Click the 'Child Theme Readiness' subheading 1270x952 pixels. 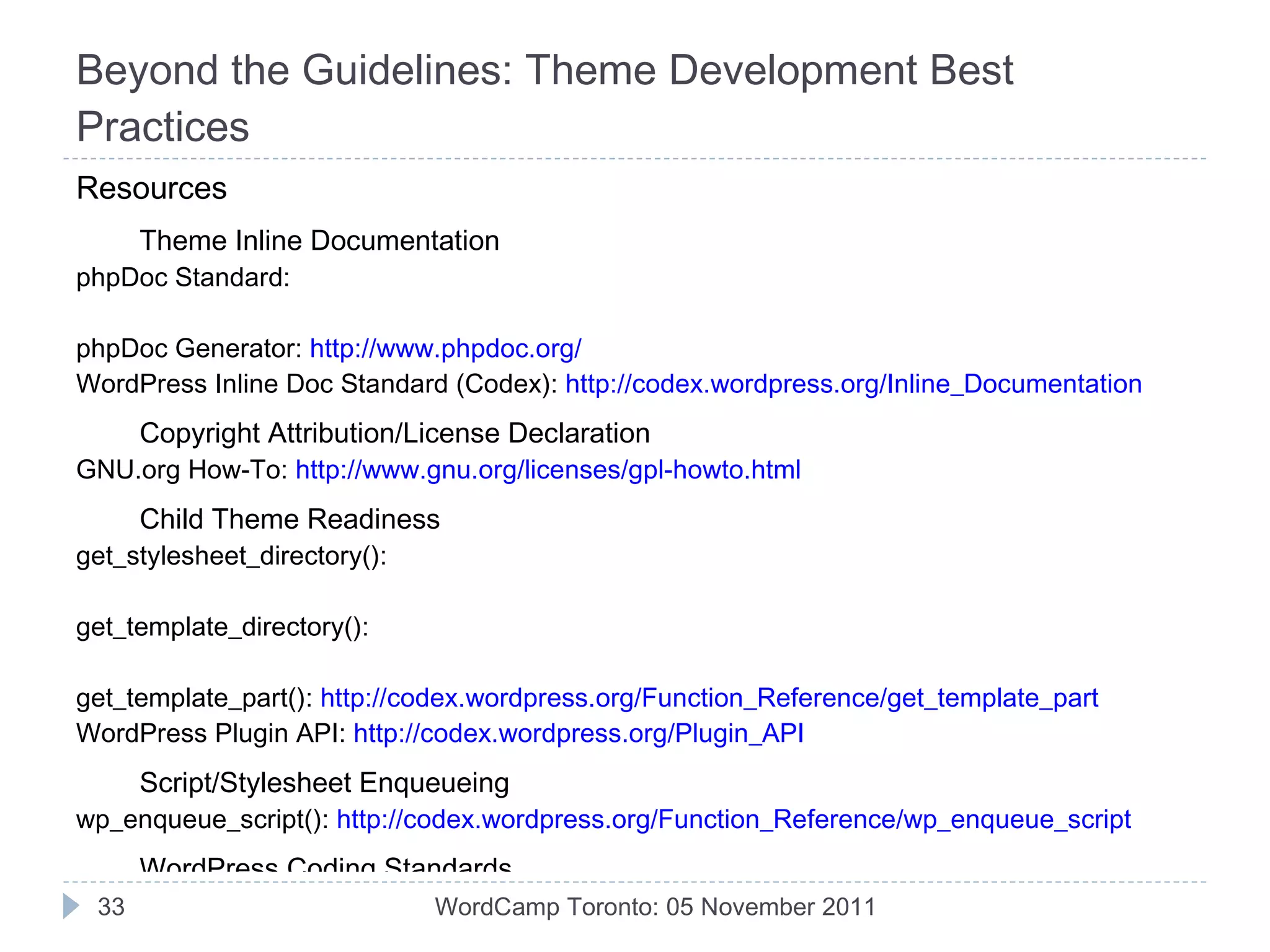tap(290, 519)
